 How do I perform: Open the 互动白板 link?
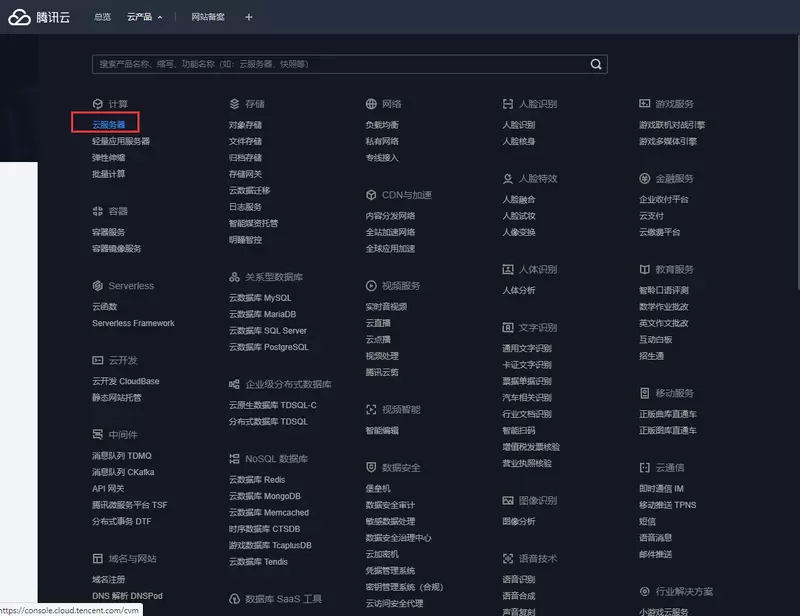(655, 339)
